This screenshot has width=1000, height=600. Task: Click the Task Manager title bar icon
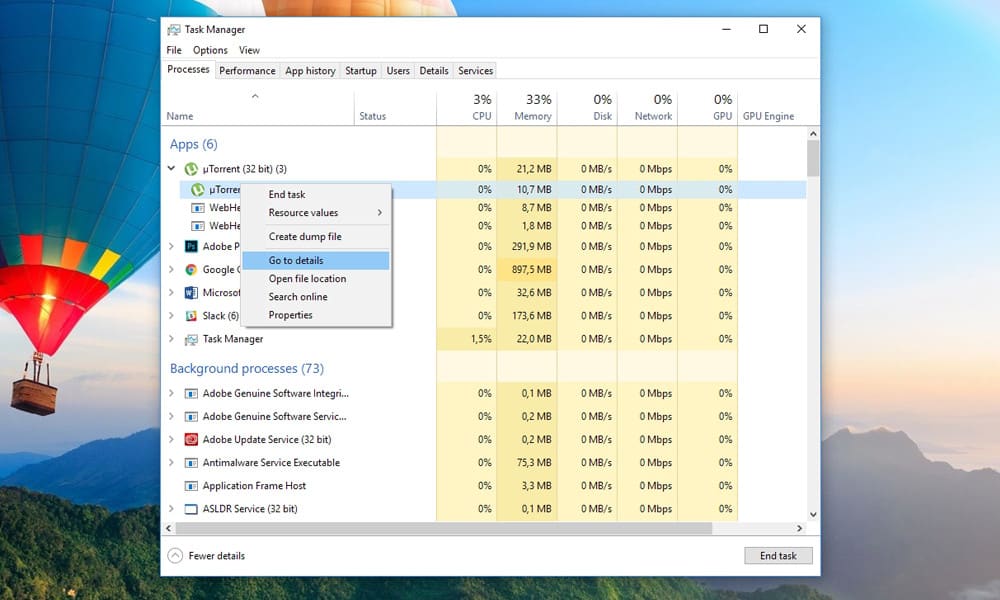173,30
